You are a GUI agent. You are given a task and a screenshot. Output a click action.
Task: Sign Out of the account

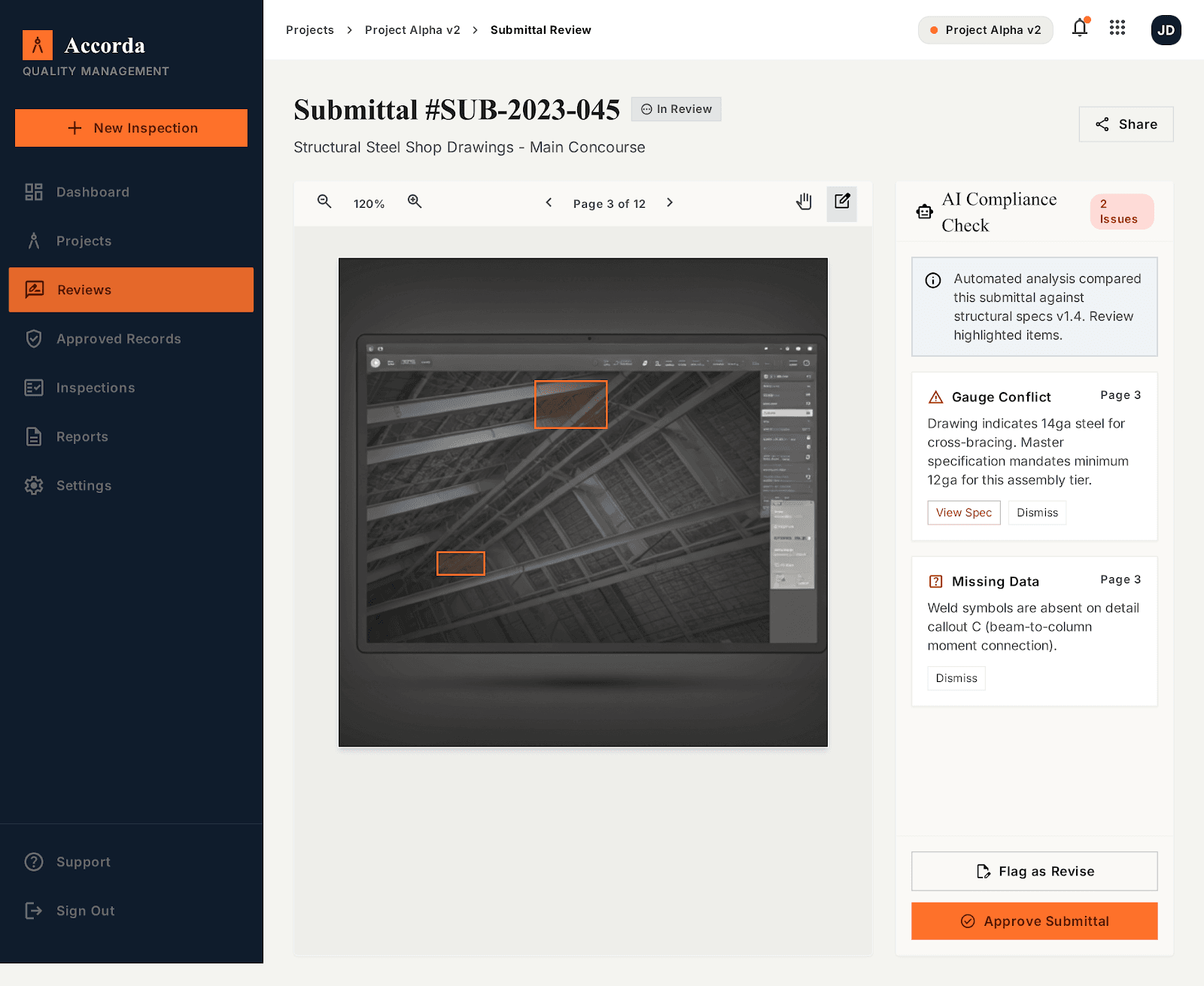[131, 911]
